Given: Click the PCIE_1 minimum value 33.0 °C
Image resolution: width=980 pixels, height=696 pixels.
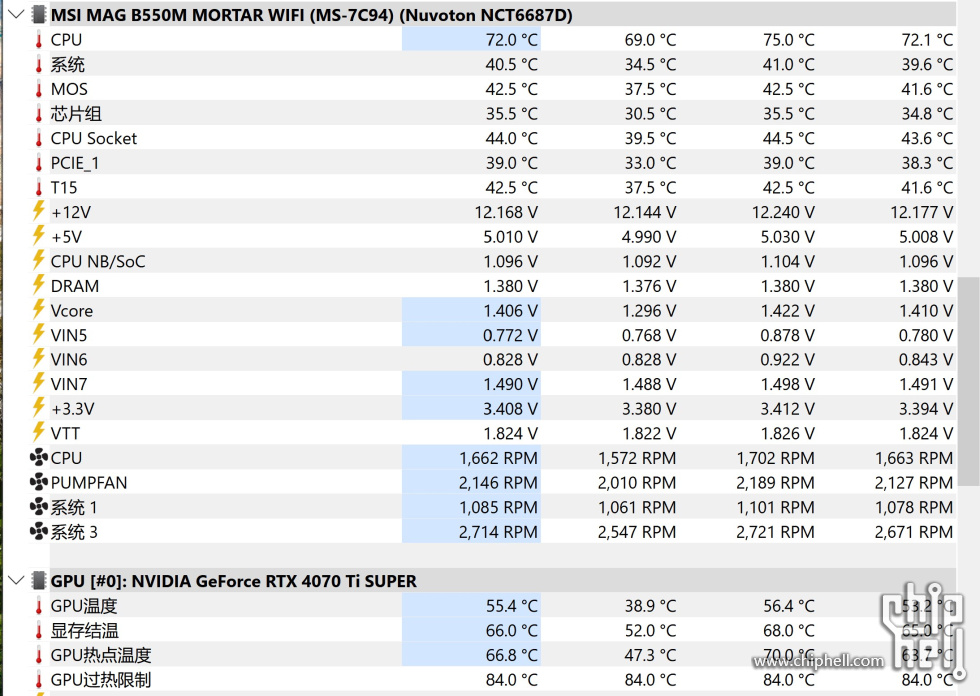Looking at the screenshot, I should pyautogui.click(x=650, y=163).
